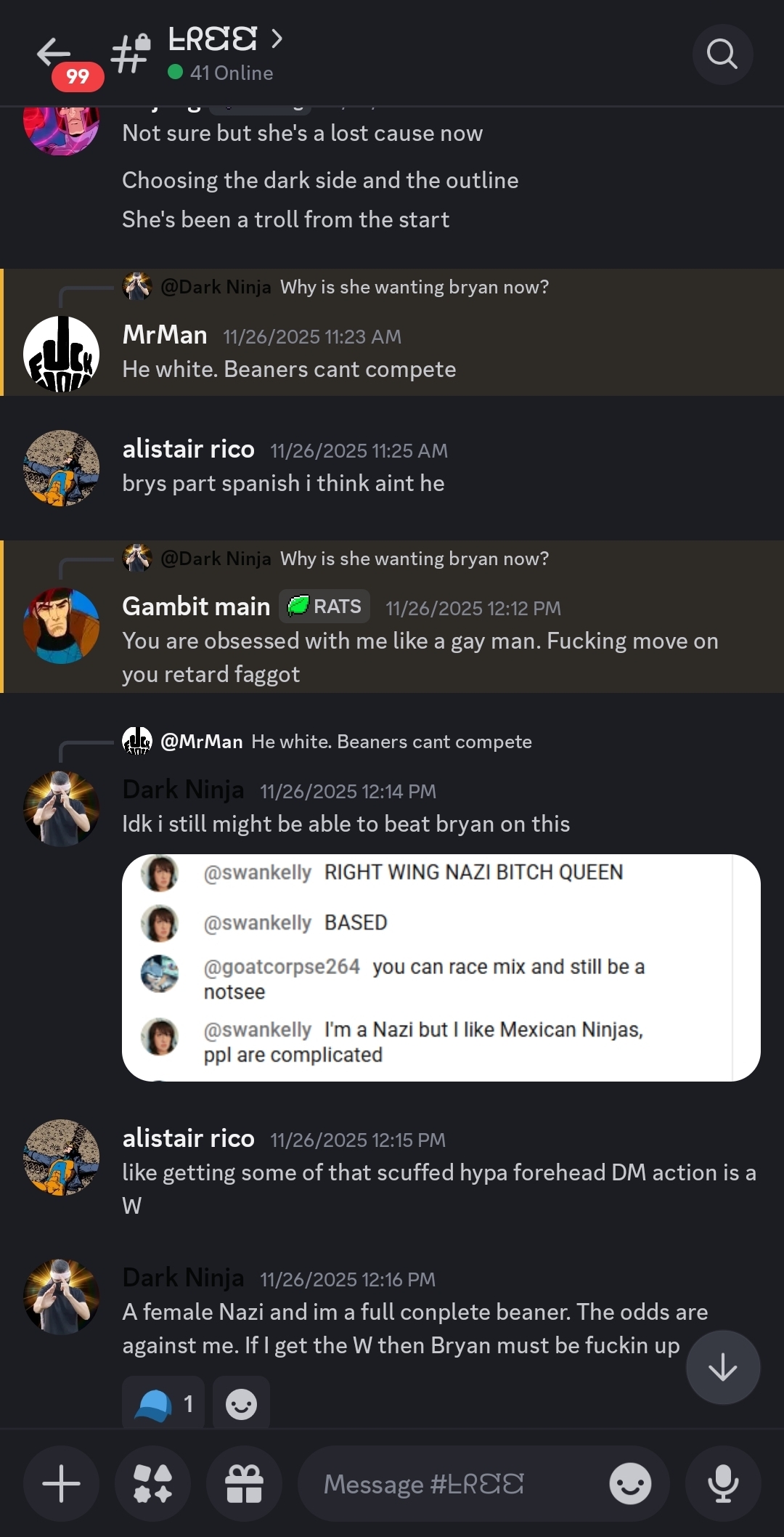Tap the microphone voice message icon
The width and height of the screenshot is (784, 1537).
[723, 1483]
